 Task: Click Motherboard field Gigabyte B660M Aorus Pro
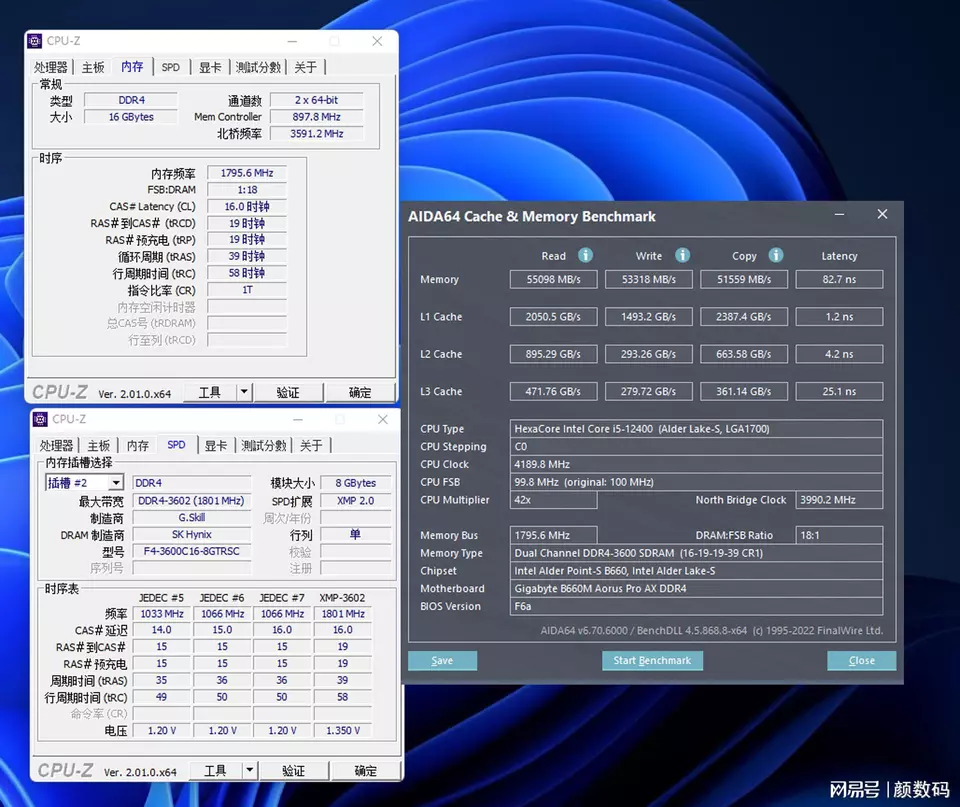click(696, 588)
